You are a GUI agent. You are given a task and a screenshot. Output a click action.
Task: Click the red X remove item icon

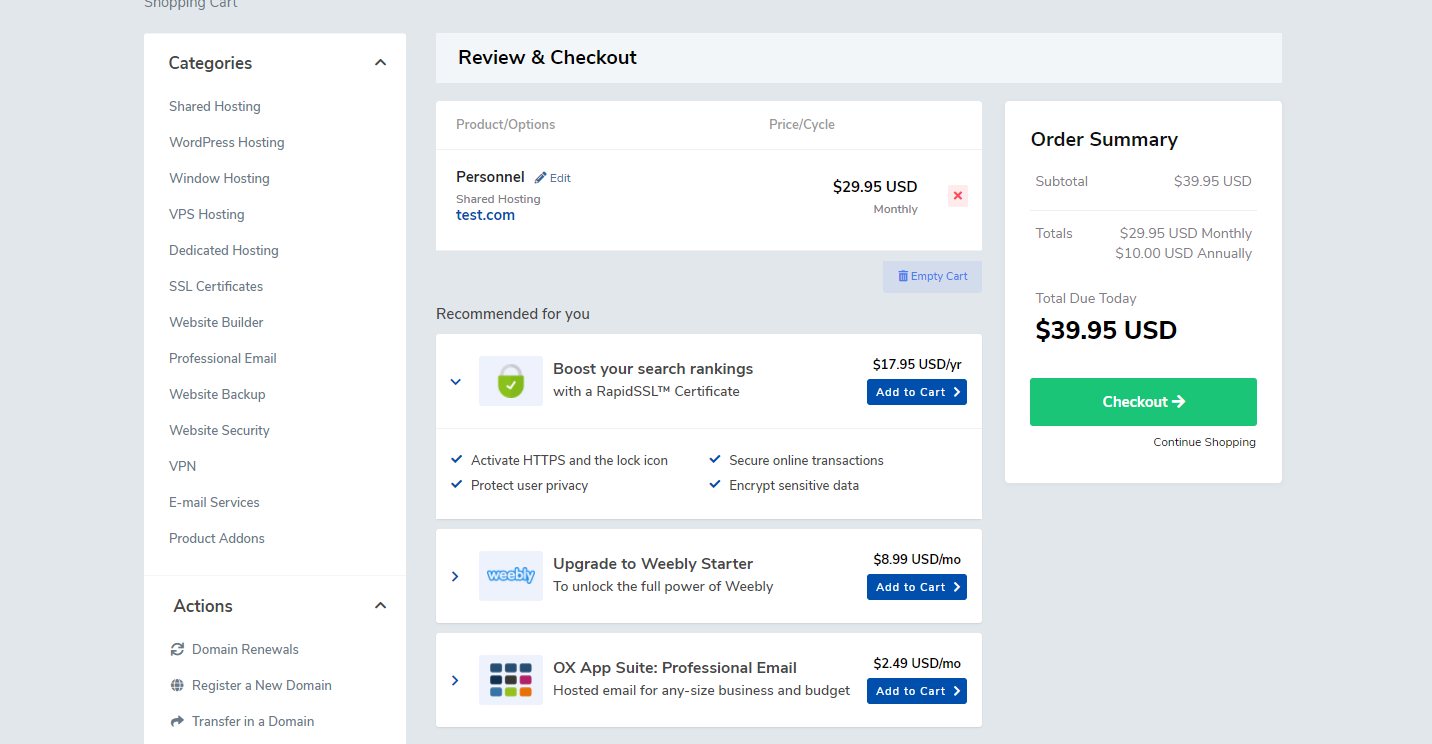[957, 196]
